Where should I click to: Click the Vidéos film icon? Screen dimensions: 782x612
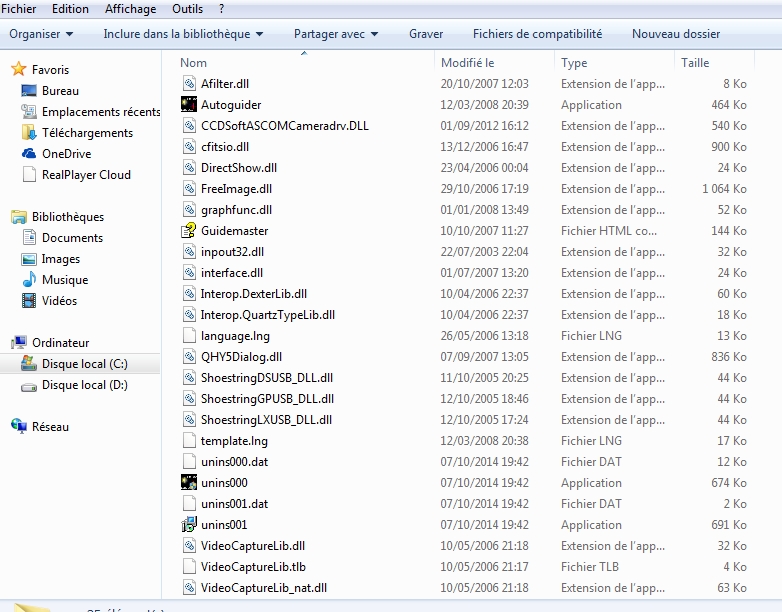pyautogui.click(x=29, y=300)
